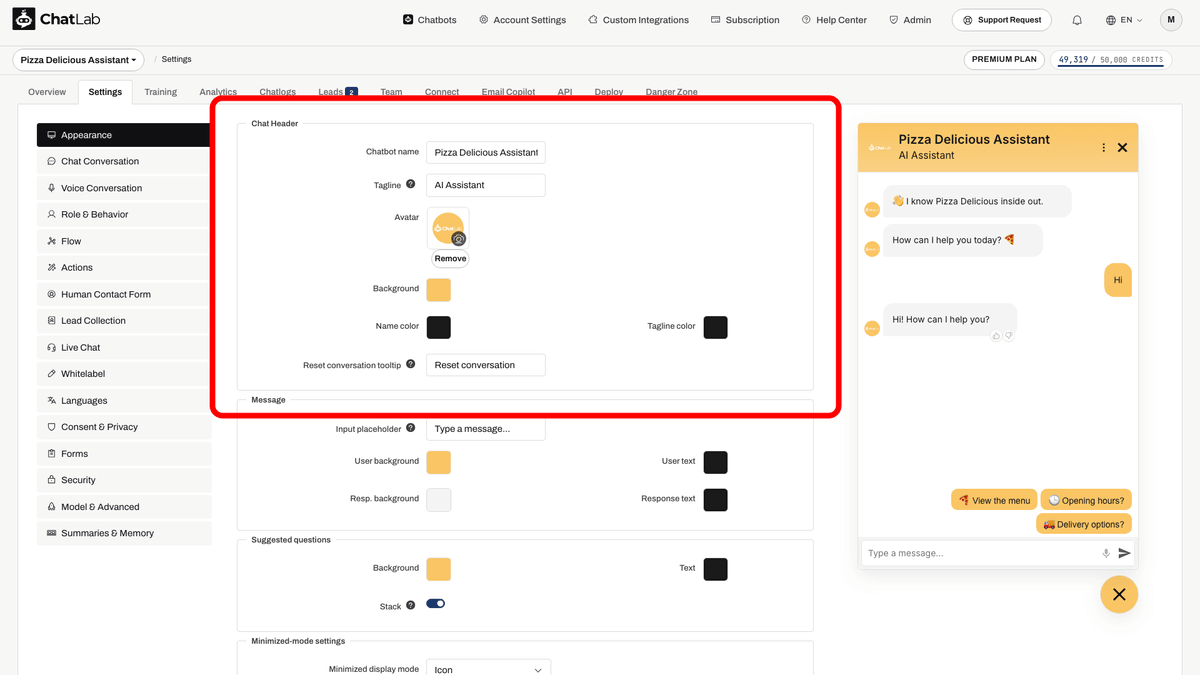Toggle the Stack switch
The image size is (1200, 675).
click(436, 604)
